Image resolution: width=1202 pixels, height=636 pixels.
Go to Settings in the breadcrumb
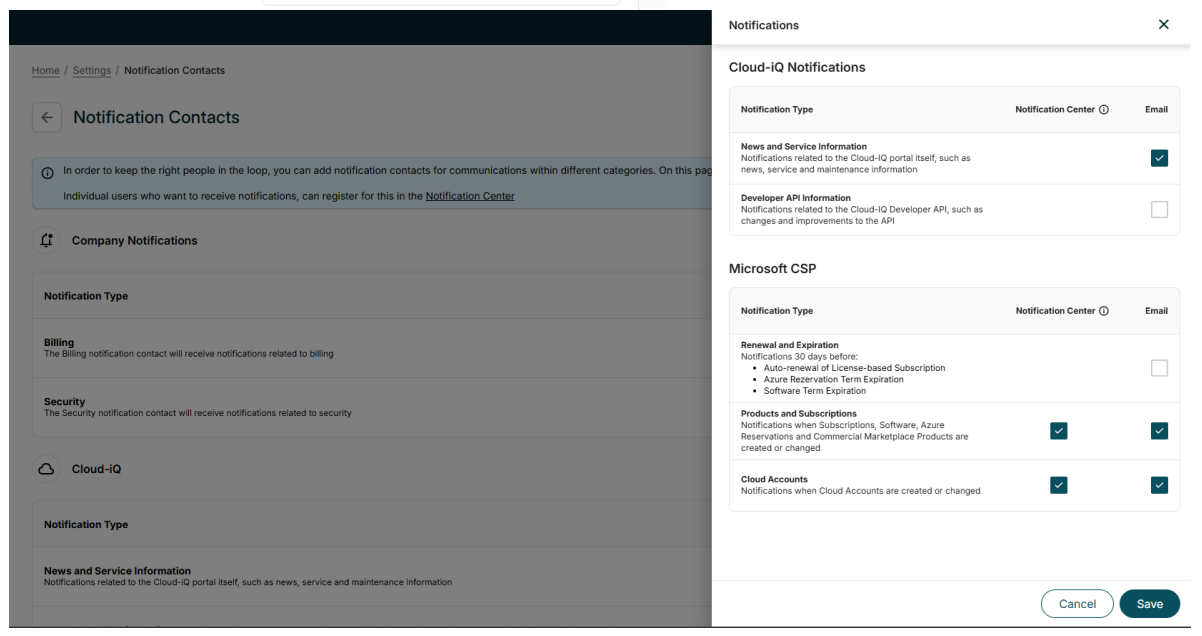pyautogui.click(x=92, y=71)
